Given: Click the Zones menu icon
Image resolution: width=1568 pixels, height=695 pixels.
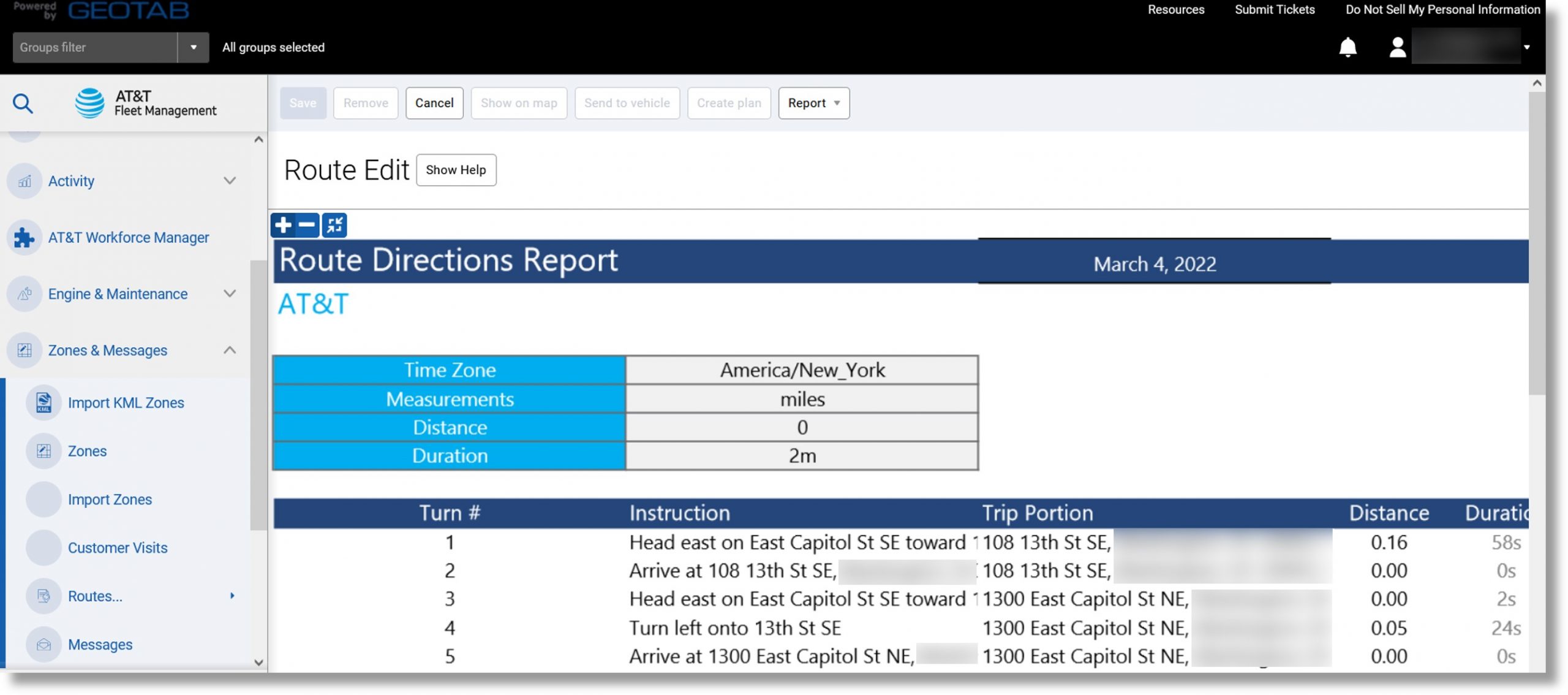Looking at the screenshot, I should pyautogui.click(x=43, y=451).
